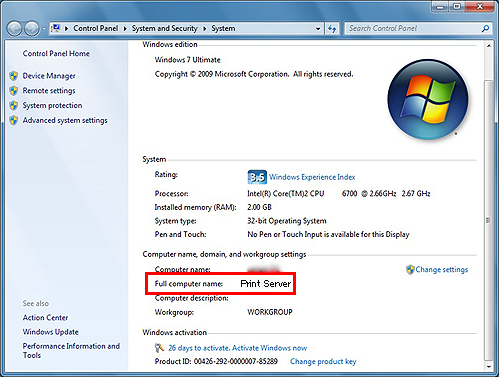Select the System and Security breadcrumb
This screenshot has height=377, width=500.
(x=165, y=28)
